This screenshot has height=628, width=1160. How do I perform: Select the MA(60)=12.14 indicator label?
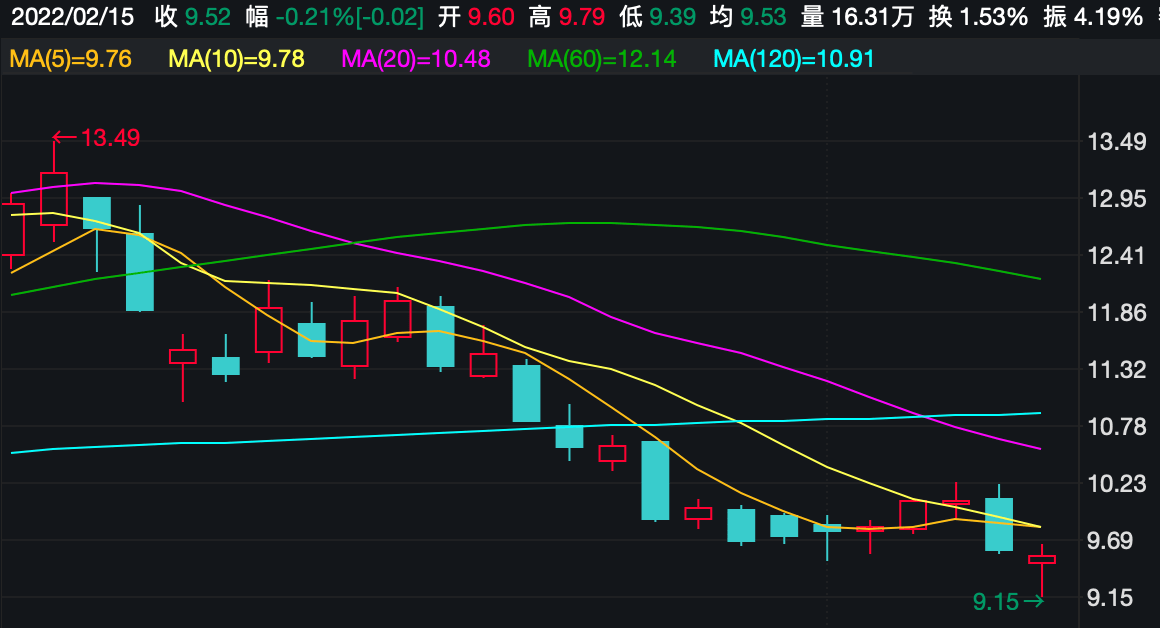click(602, 59)
